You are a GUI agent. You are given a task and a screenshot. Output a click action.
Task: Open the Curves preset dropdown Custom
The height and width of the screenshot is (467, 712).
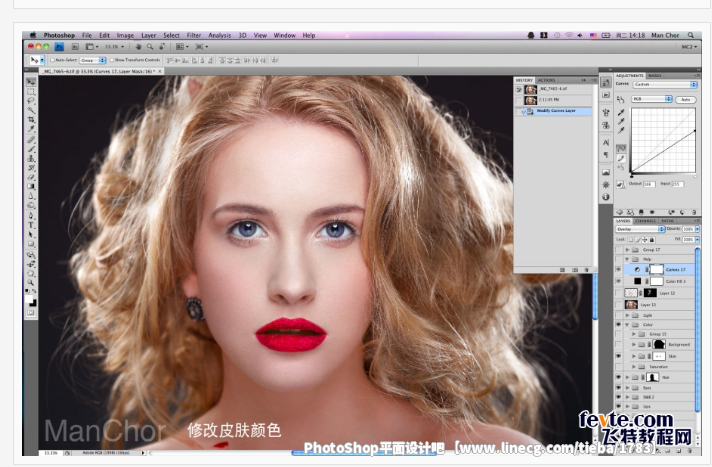[x=665, y=84]
